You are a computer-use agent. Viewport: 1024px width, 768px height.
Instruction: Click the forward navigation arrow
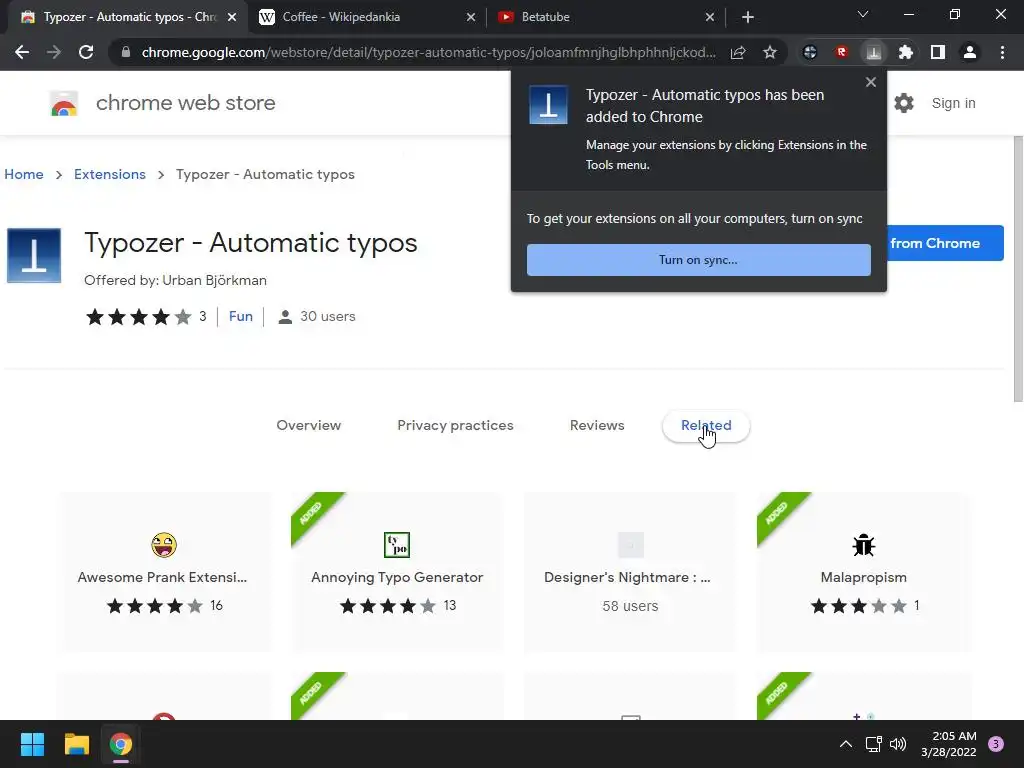pyautogui.click(x=54, y=52)
